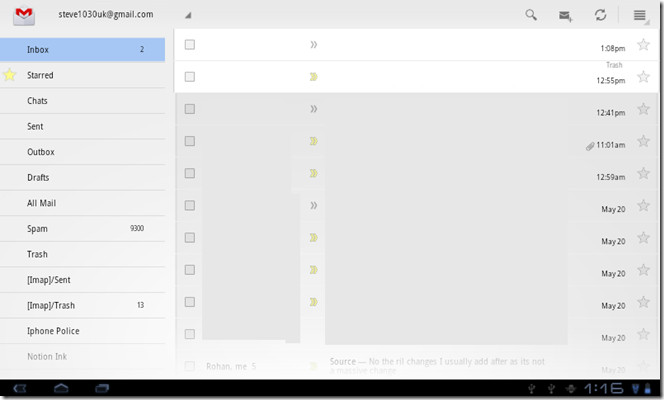Open the Starred folder
The image size is (664, 400).
tap(83, 75)
